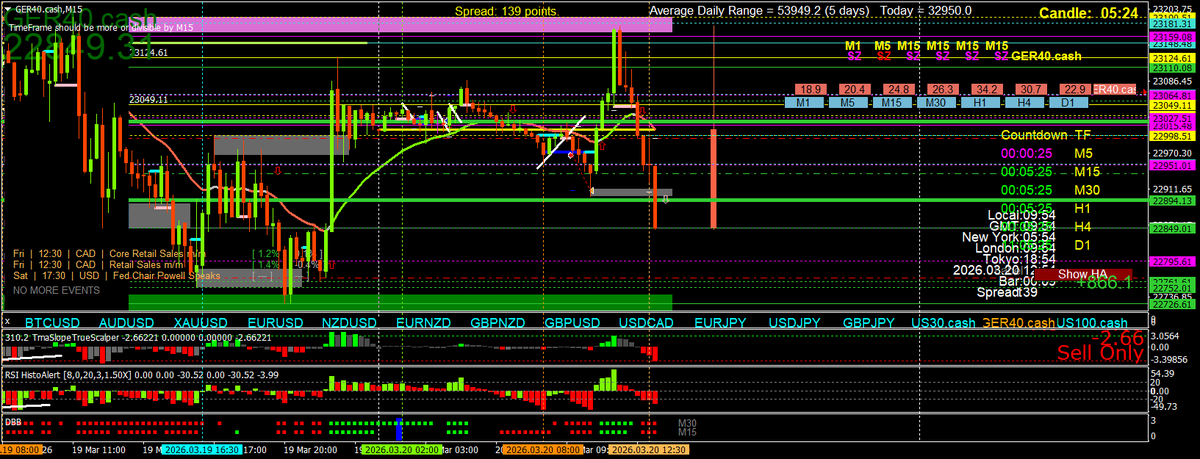Select USDJPY in the symbol bar
This screenshot has height=459, width=1200.
coord(795,323)
